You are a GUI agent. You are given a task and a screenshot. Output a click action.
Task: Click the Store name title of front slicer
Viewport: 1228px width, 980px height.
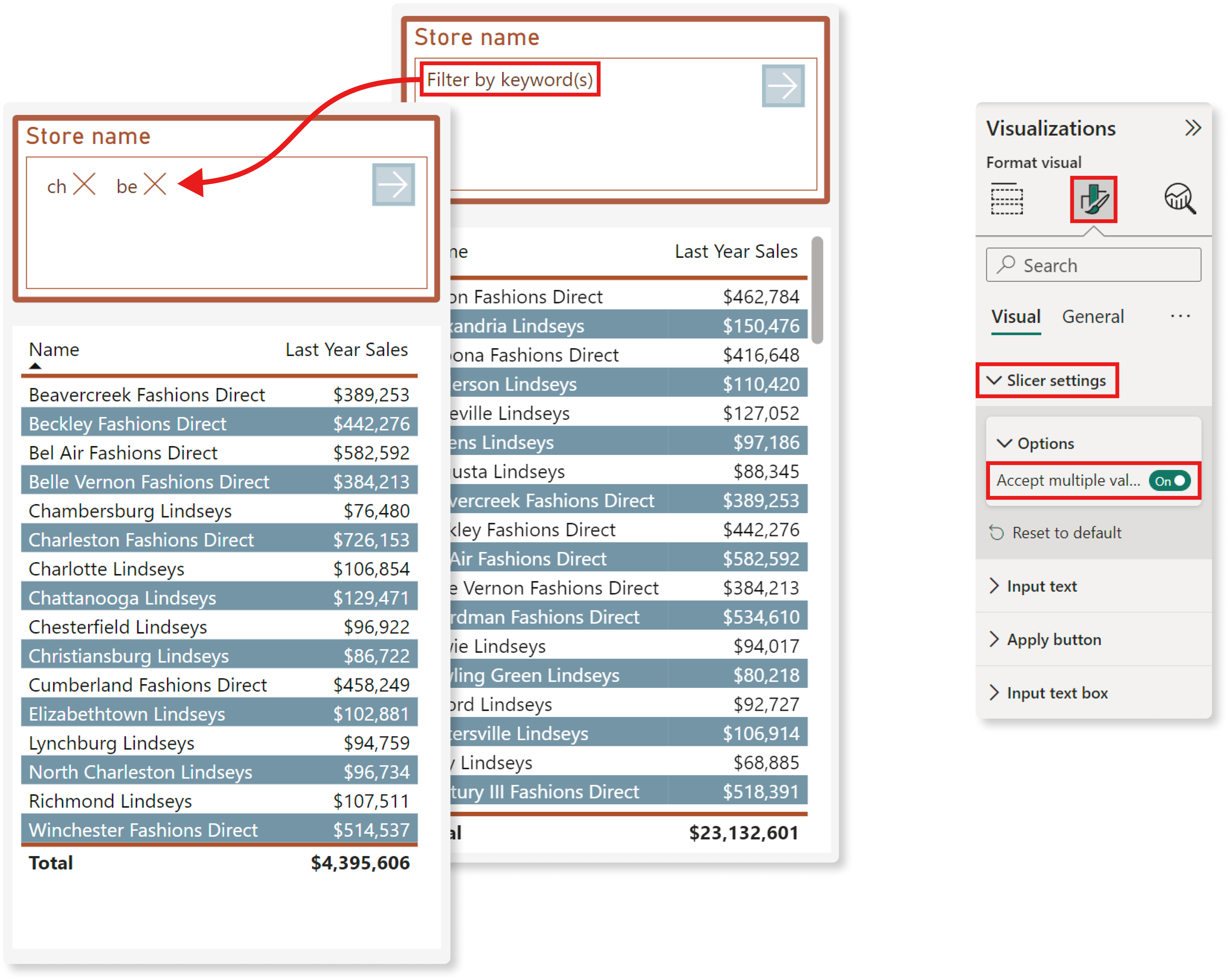pos(88,136)
